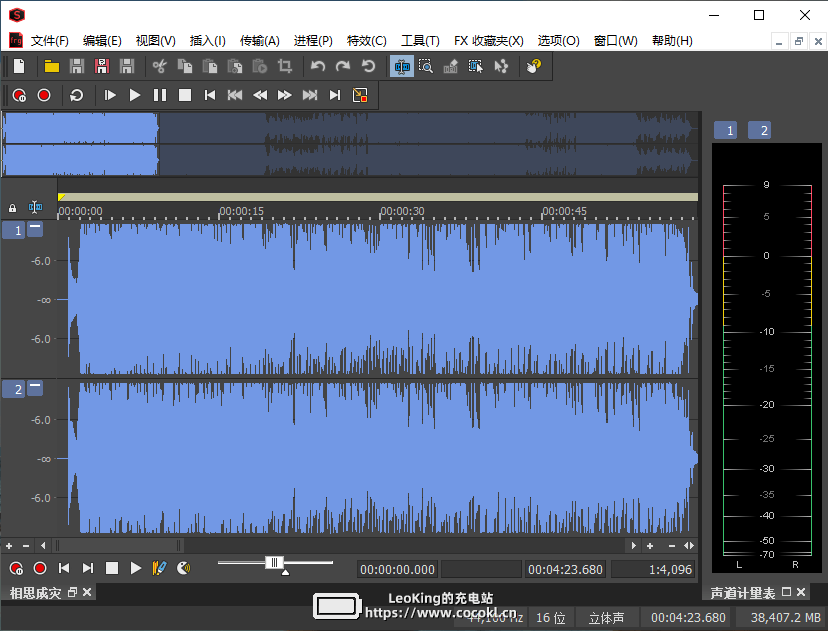Click the What's This help icon
The image size is (828, 631).
(x=534, y=66)
